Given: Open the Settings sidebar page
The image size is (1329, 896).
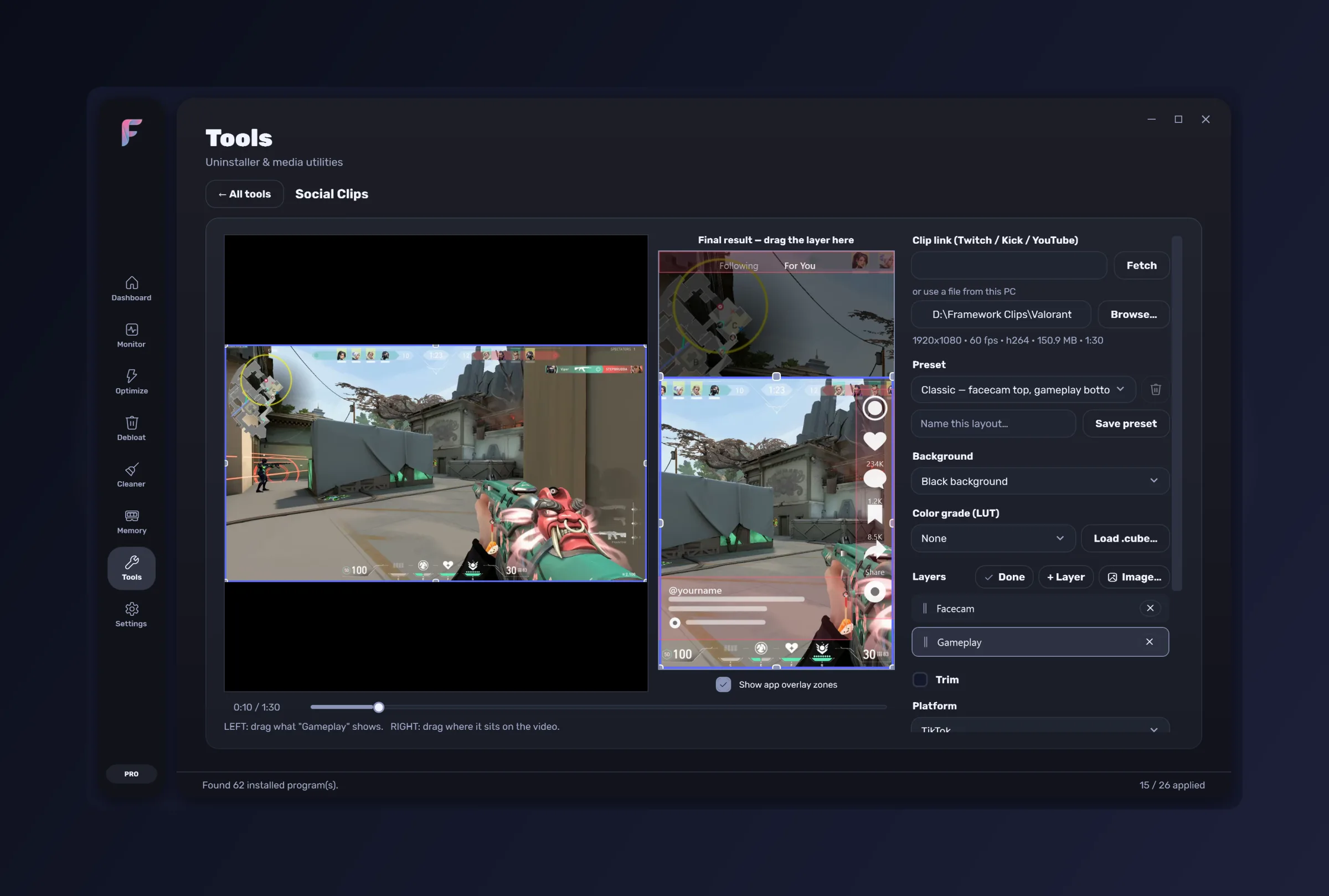Looking at the screenshot, I should pos(131,615).
